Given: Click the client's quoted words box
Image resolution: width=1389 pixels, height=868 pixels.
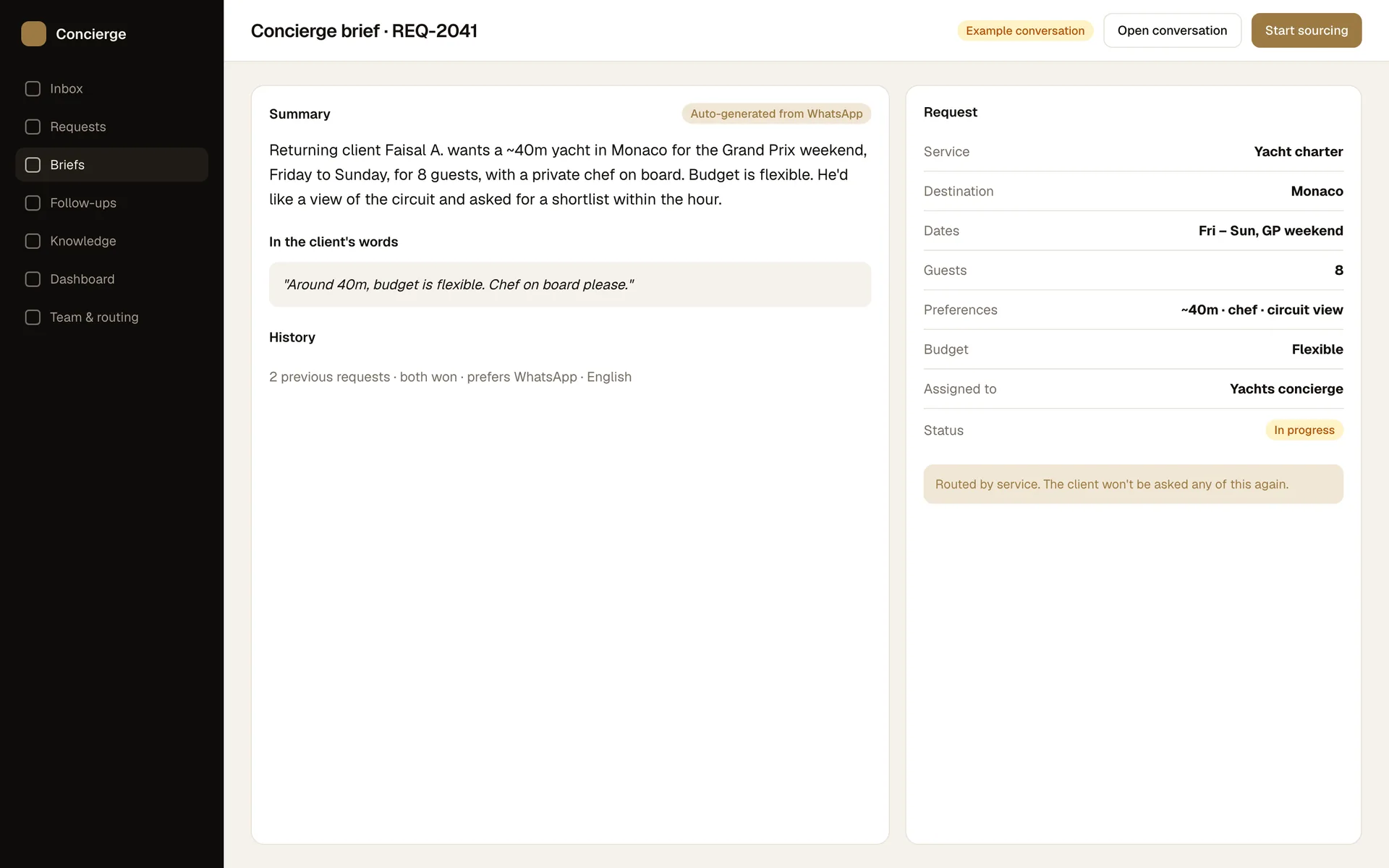Looking at the screenshot, I should tap(570, 284).
